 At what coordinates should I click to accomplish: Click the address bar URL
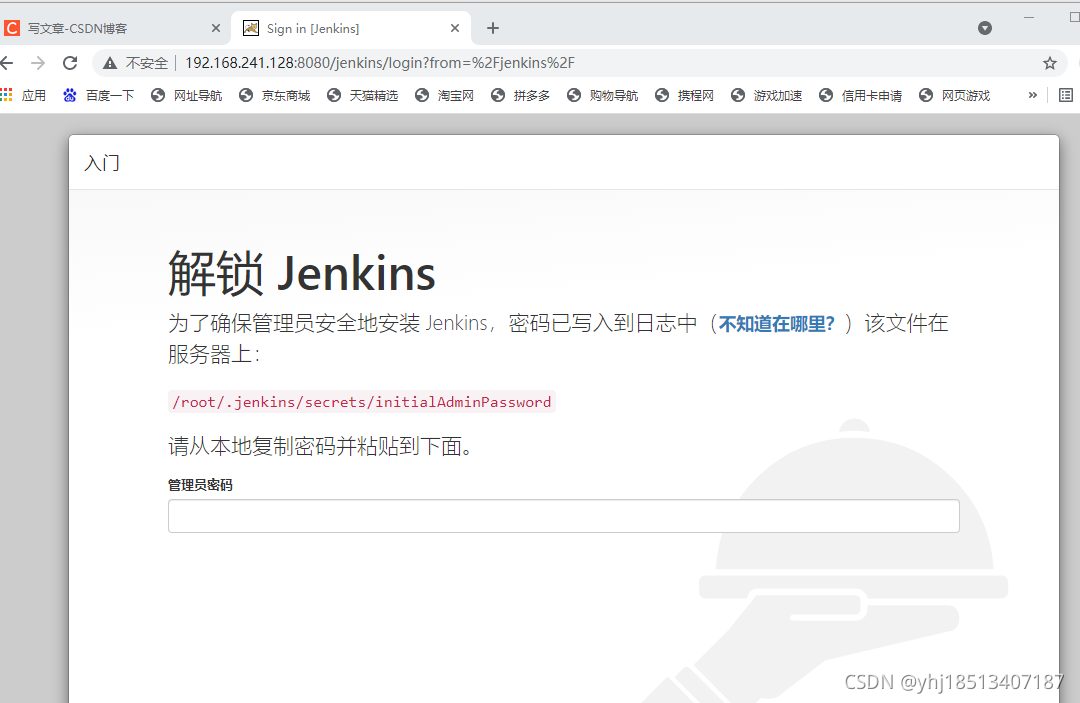380,63
